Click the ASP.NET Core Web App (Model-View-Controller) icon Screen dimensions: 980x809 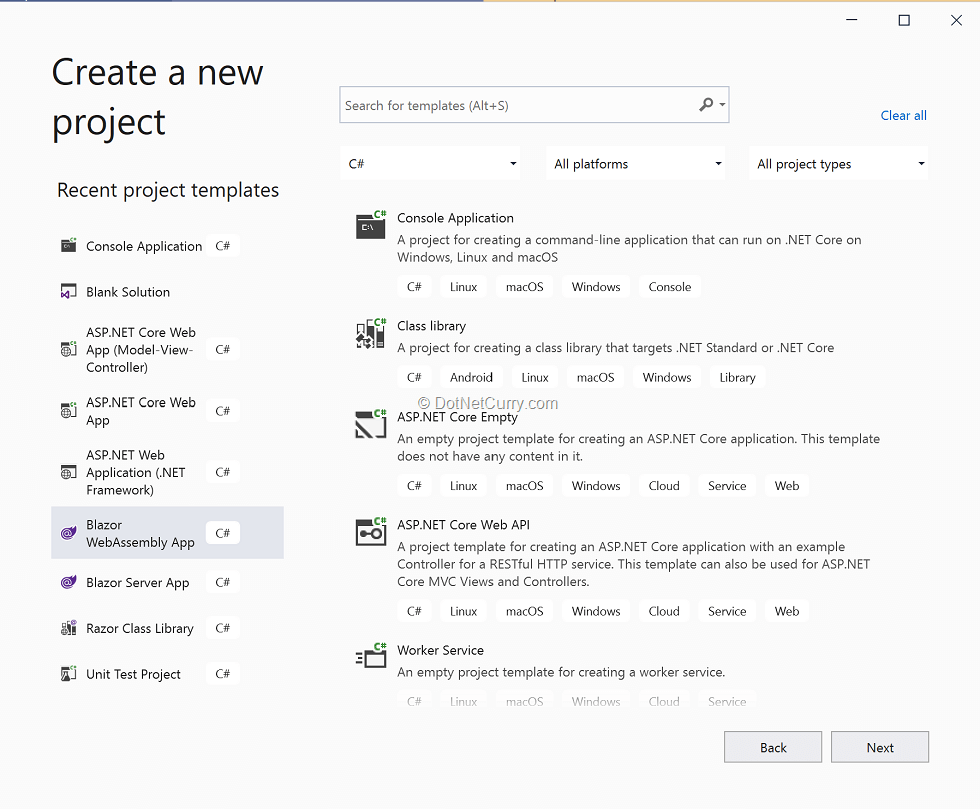[69, 349]
